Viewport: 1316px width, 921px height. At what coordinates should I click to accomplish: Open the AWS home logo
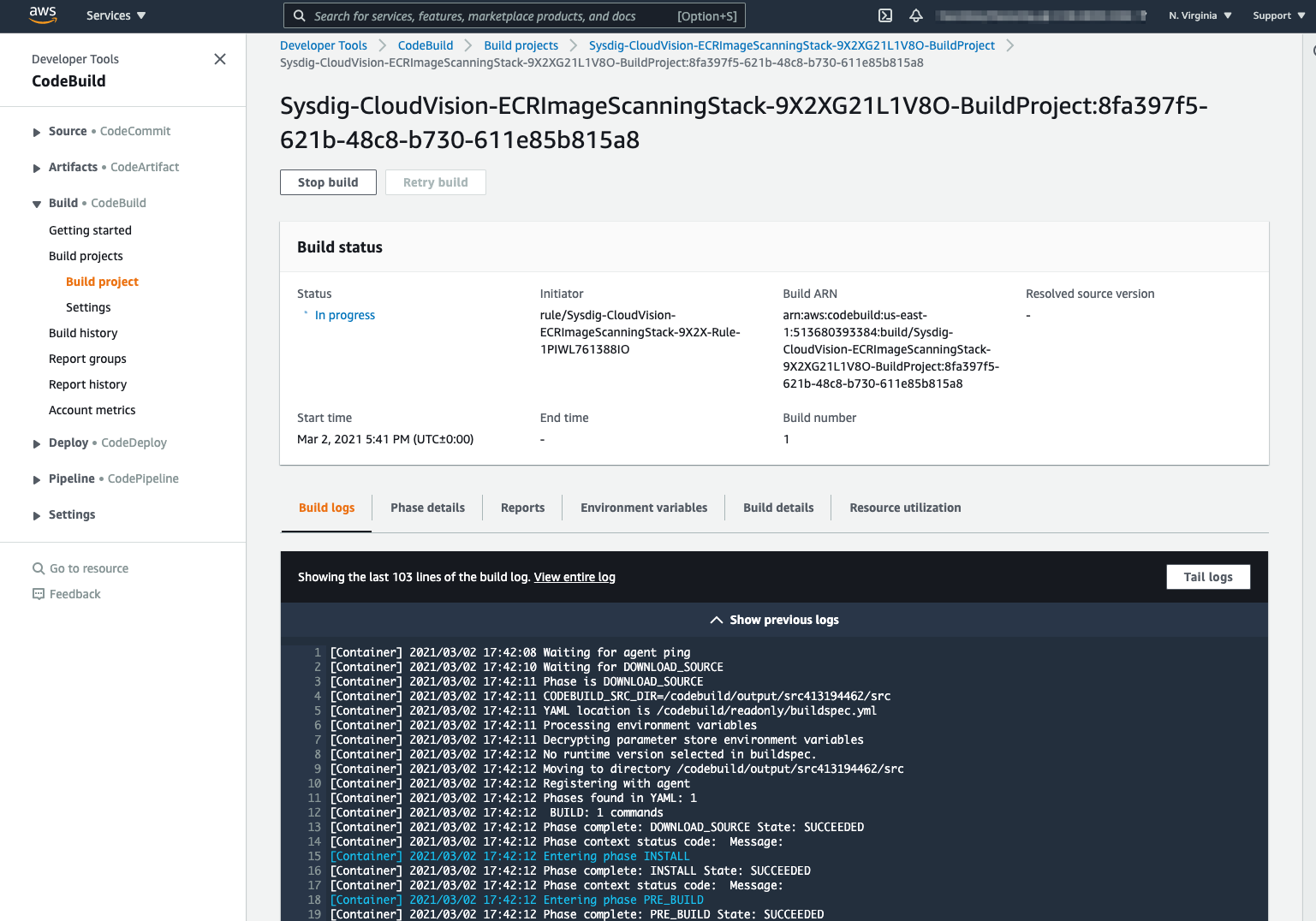click(x=43, y=15)
